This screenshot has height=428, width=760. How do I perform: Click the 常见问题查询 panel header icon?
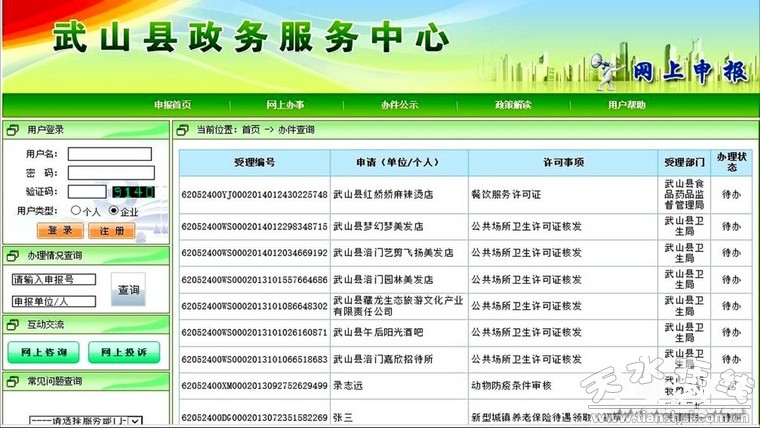(12, 381)
